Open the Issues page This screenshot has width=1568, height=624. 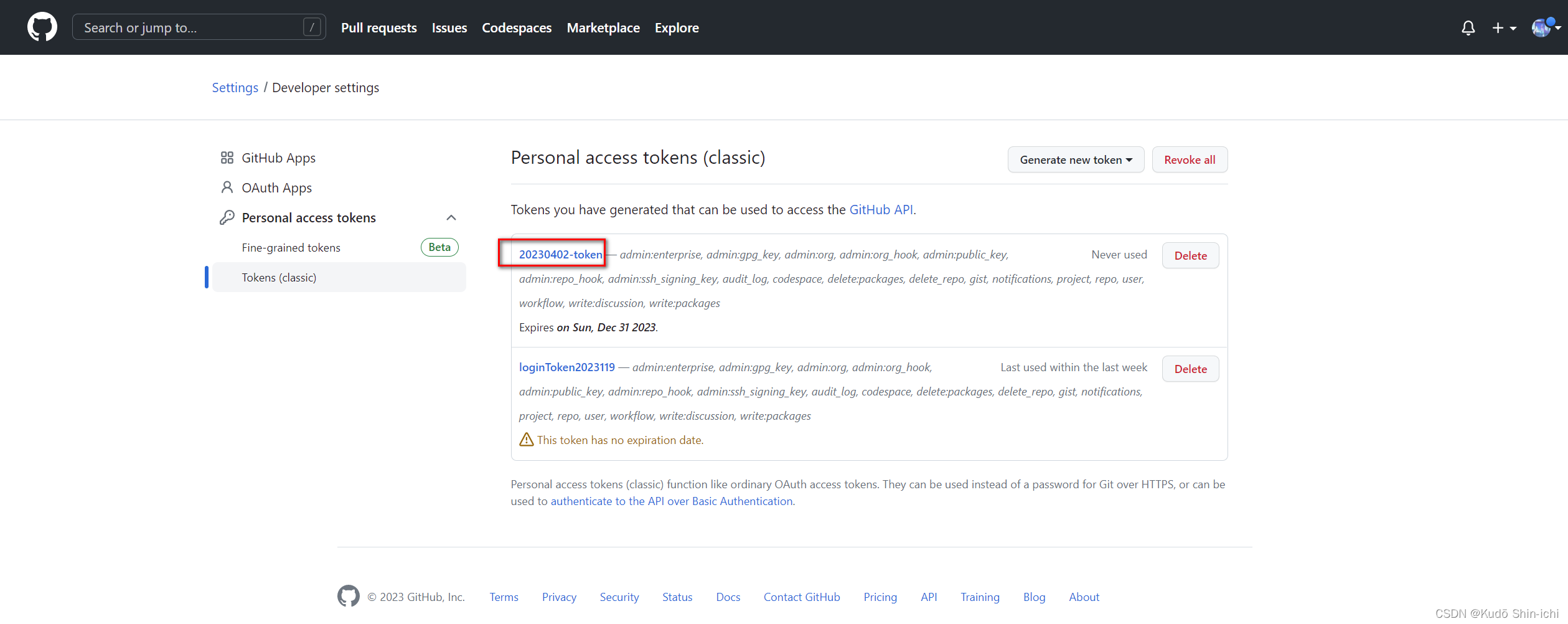[x=449, y=28]
